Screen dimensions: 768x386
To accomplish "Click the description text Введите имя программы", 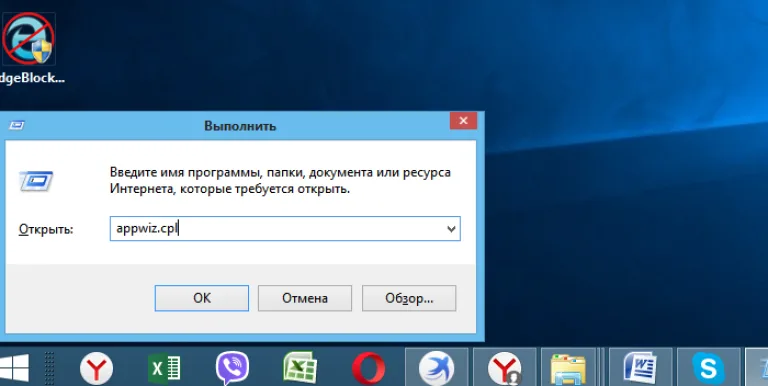I will (280, 180).
